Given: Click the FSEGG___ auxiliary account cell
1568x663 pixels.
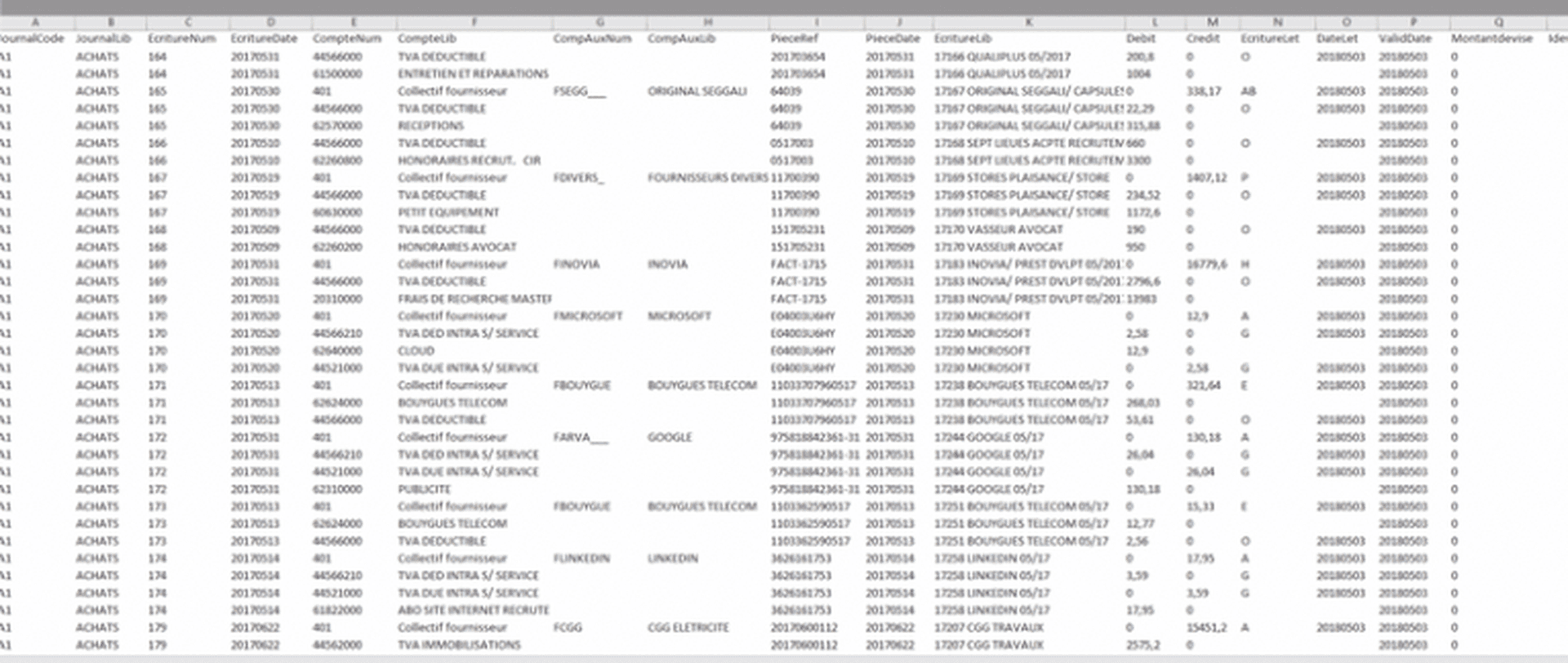Looking at the screenshot, I should [x=579, y=91].
